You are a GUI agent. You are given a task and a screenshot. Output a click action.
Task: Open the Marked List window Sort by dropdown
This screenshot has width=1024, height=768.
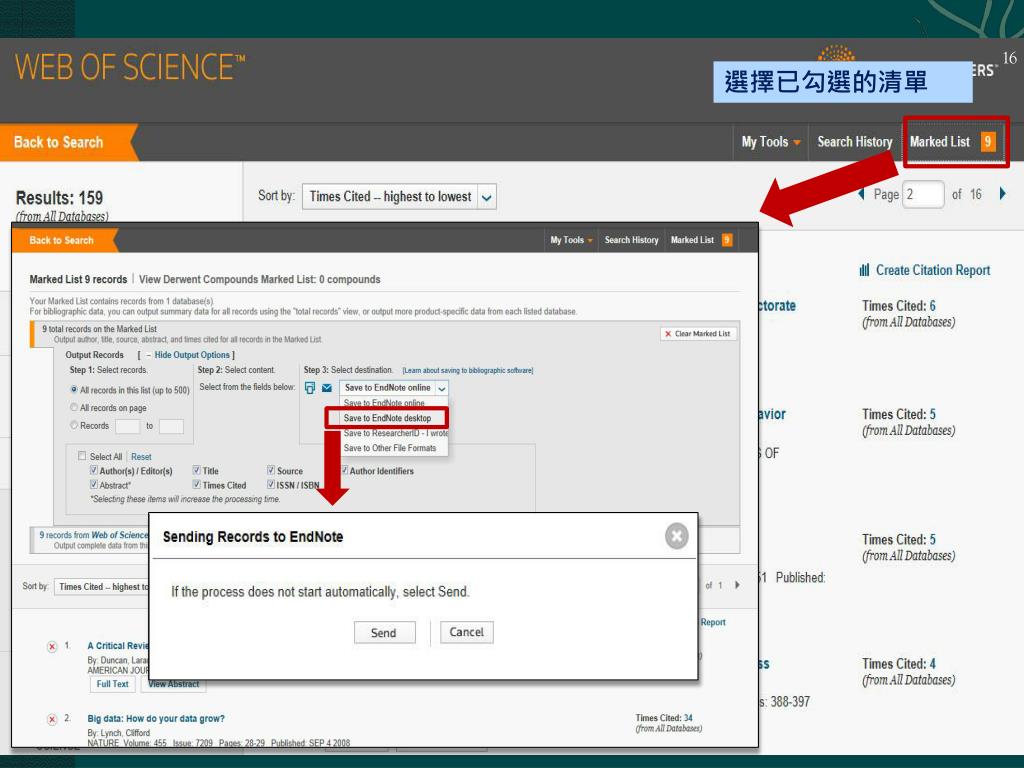(103, 587)
